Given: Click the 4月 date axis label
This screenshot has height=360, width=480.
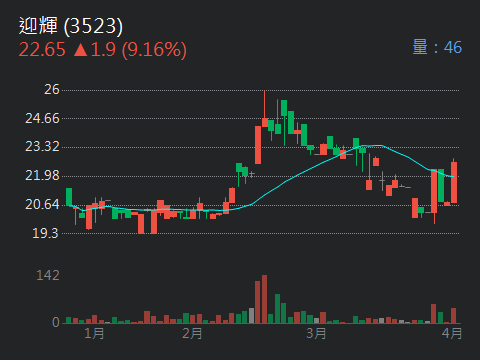Looking at the screenshot, I should pyautogui.click(x=452, y=333).
